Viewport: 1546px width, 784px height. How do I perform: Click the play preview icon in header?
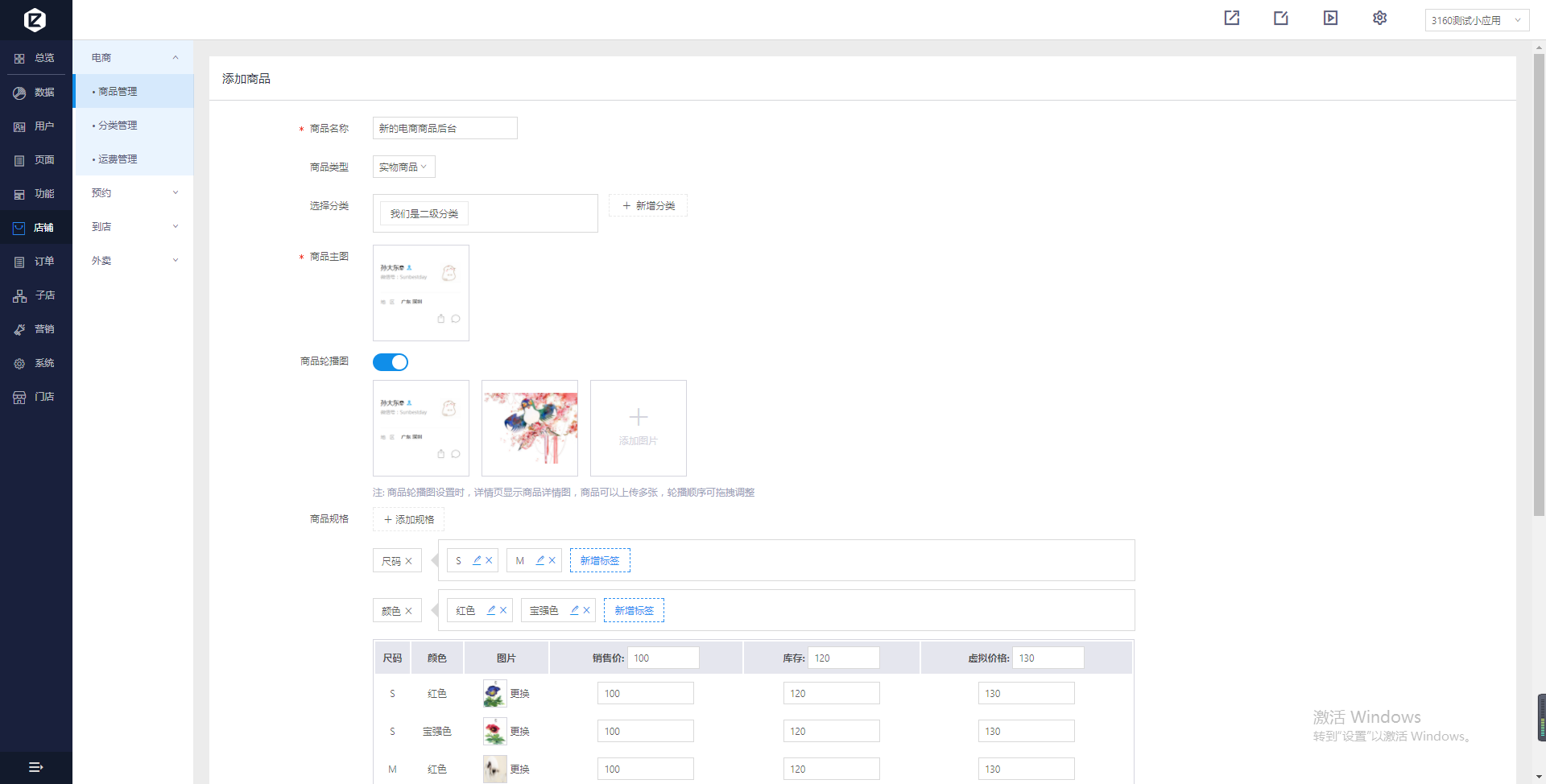(x=1330, y=19)
